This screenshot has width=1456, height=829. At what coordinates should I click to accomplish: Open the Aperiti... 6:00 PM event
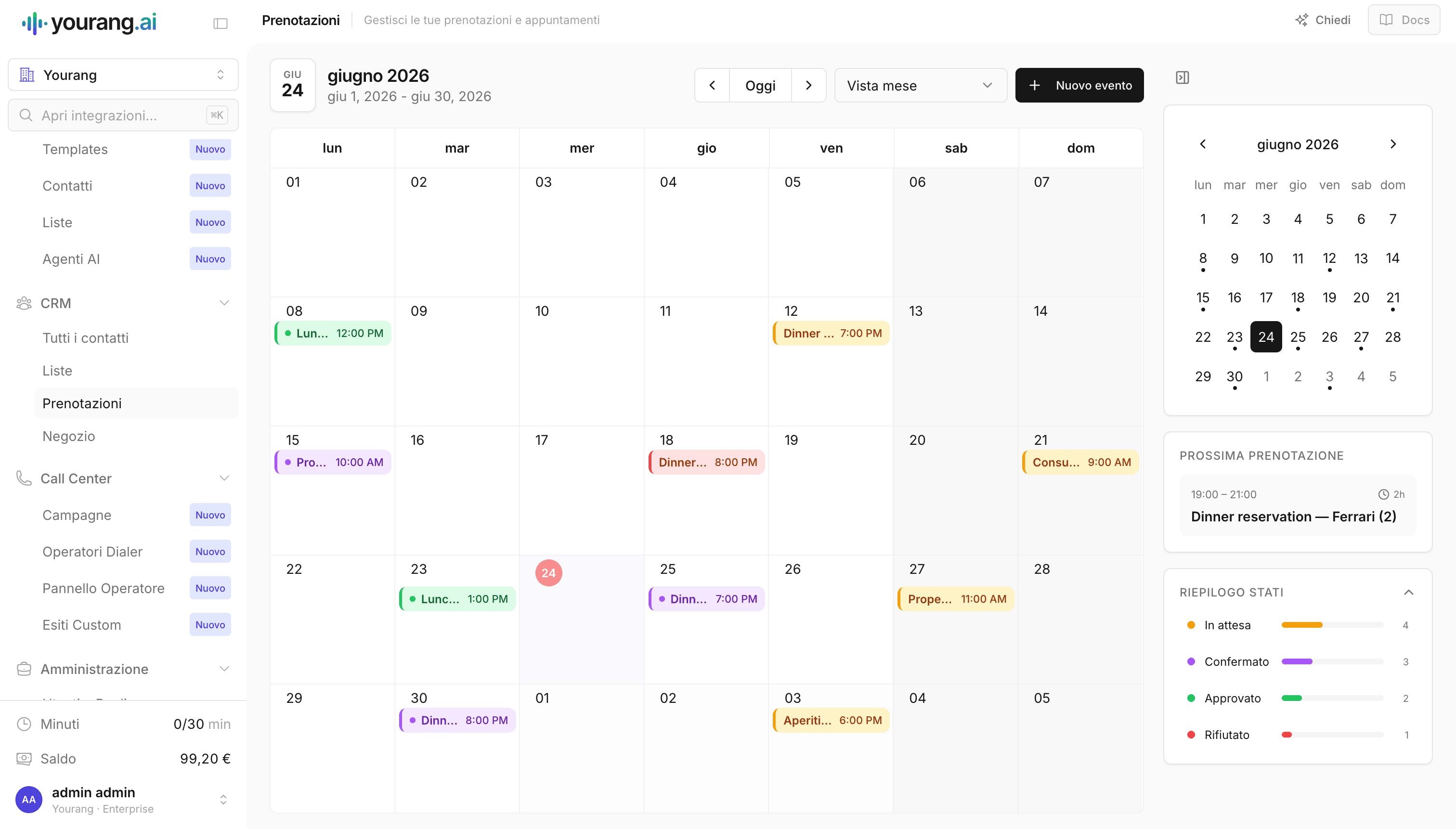pos(831,720)
